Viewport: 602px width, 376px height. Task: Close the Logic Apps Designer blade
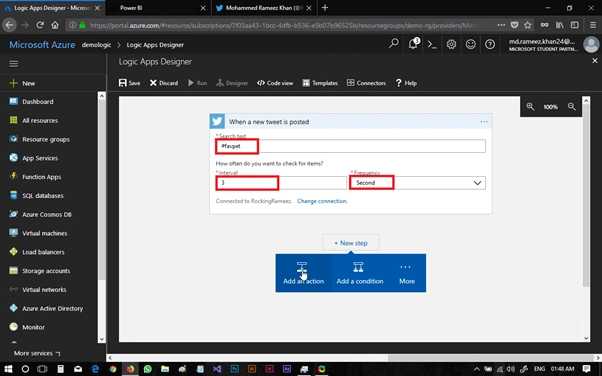click(x=595, y=61)
